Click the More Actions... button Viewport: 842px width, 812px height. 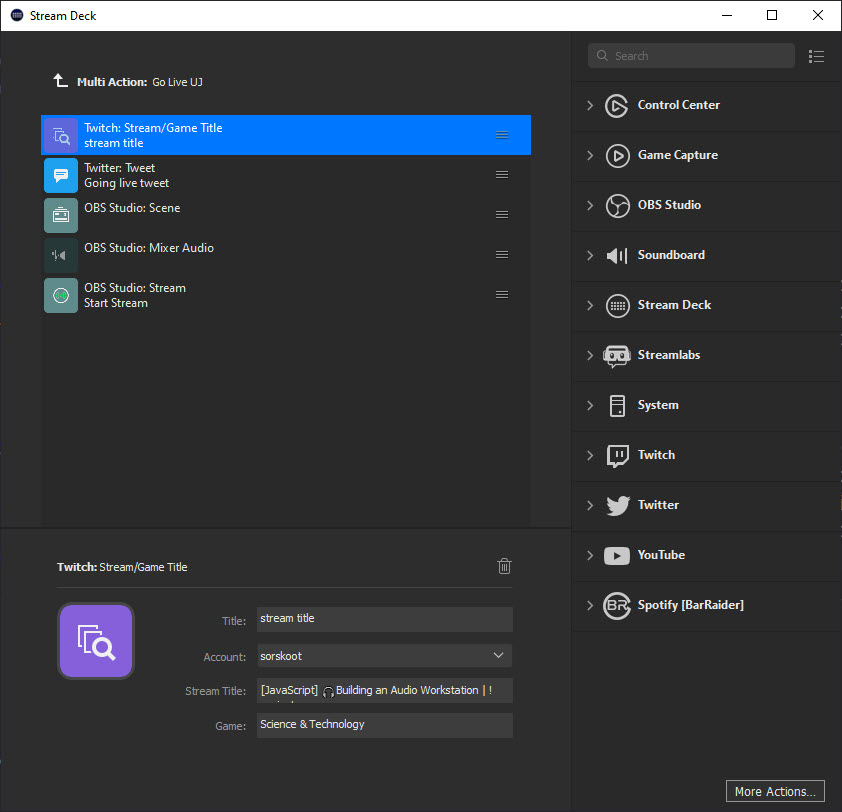coord(775,791)
